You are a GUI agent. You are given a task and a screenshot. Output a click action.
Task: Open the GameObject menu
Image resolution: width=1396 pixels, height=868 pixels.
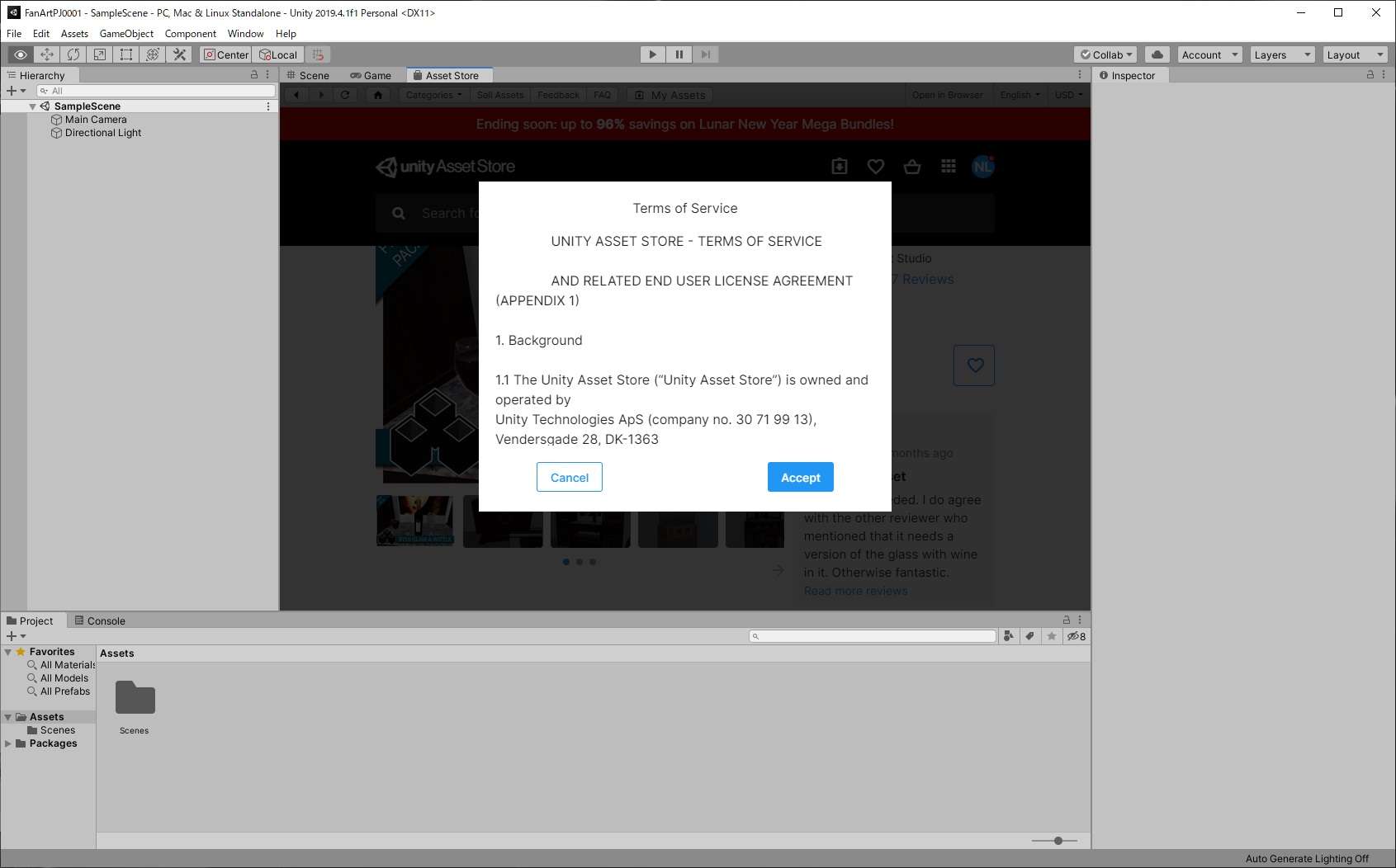(x=126, y=34)
